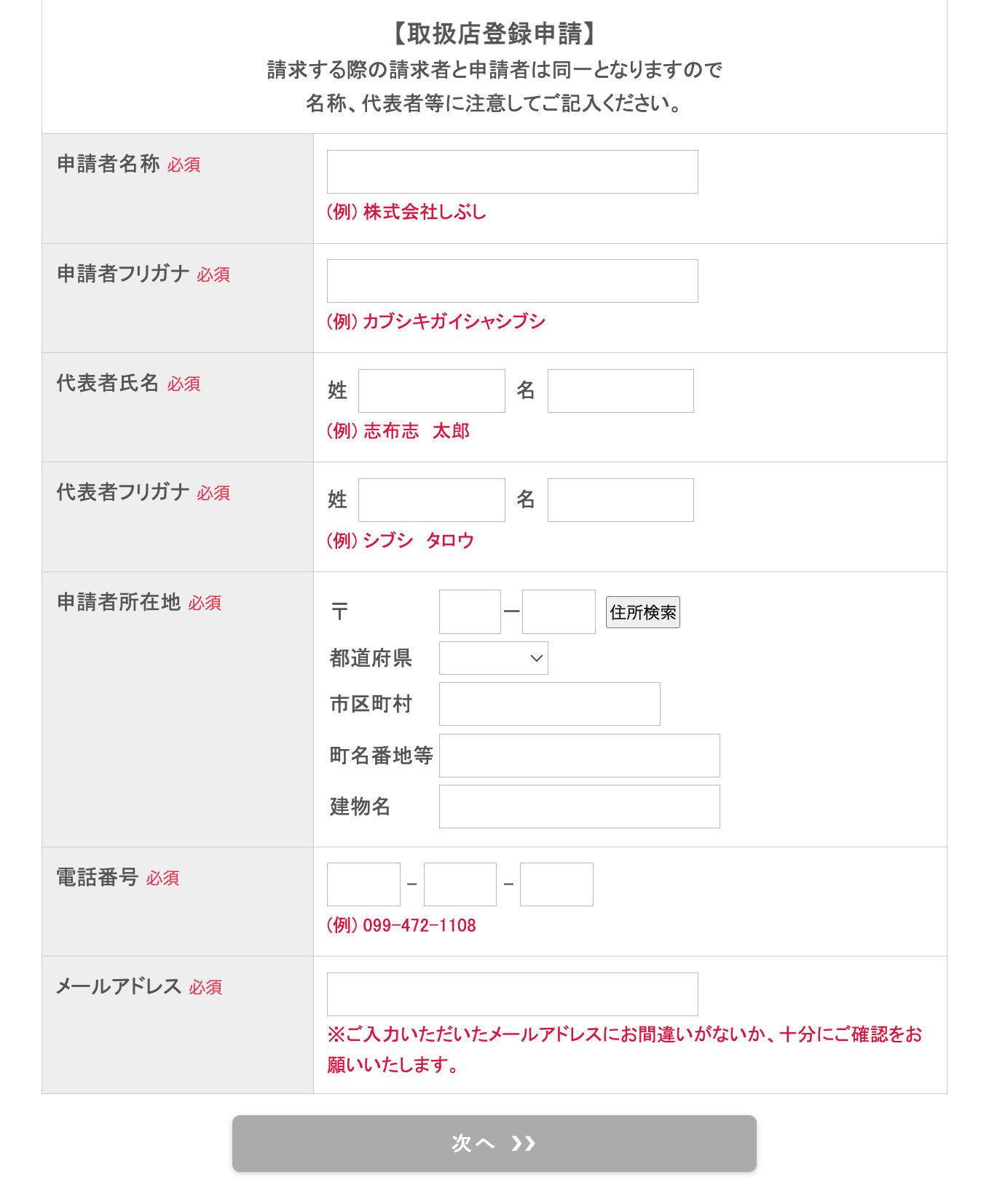Focus the 代表者氏名 名 field
Screen dimensions: 989x1204
620,391
